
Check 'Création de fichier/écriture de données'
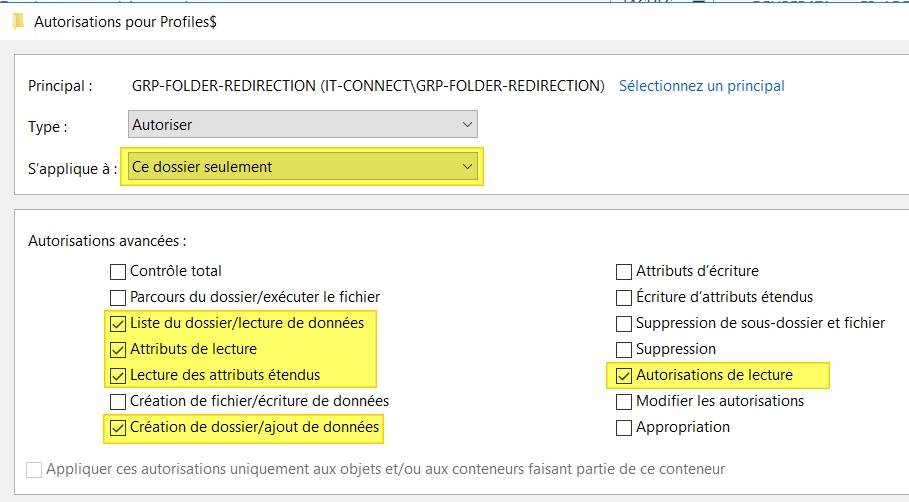118,401
